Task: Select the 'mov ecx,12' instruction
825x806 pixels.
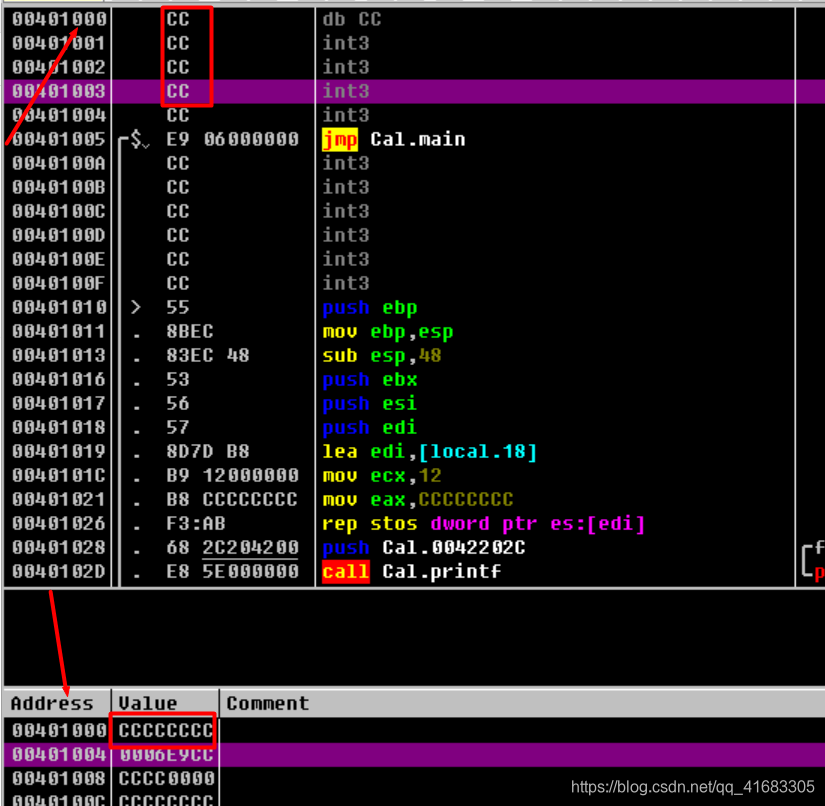Action: coord(381,476)
